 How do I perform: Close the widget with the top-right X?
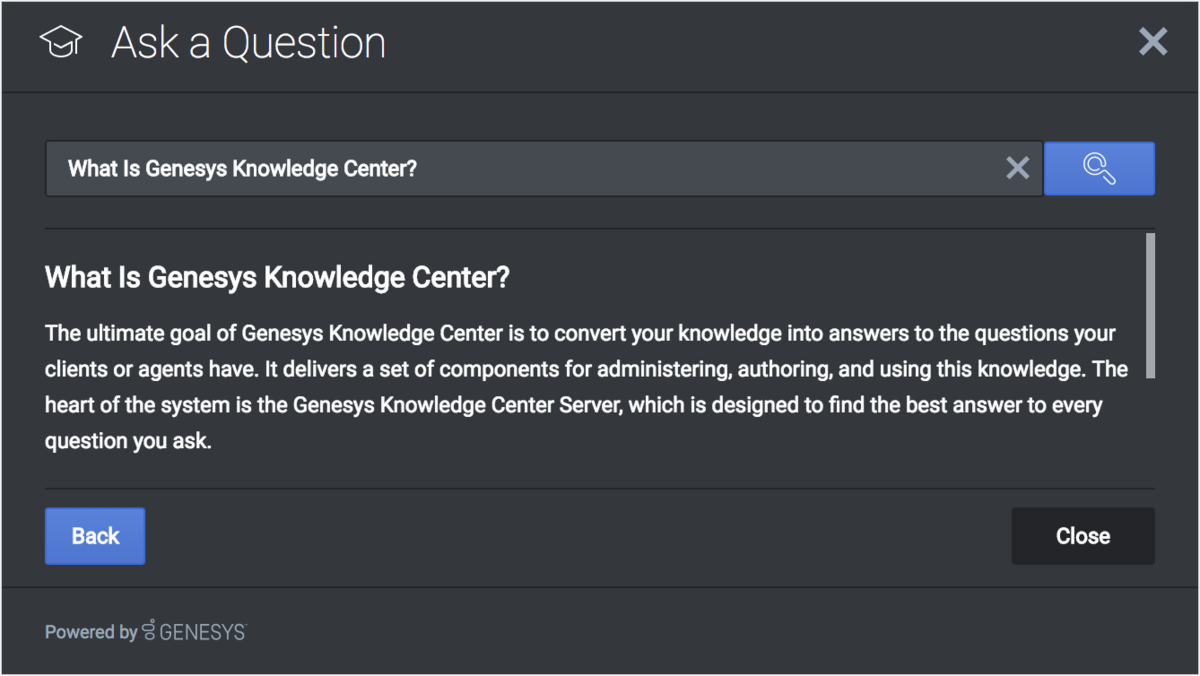(x=1153, y=42)
